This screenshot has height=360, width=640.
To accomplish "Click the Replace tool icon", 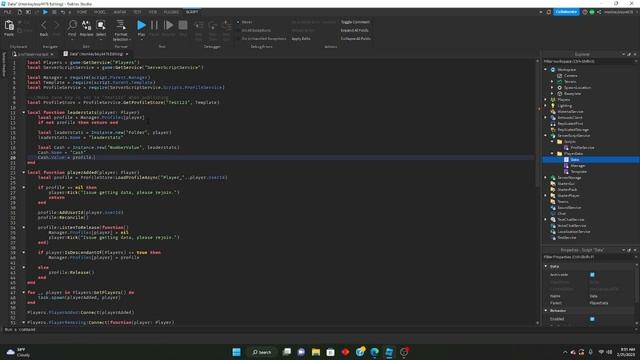I will coord(86,26).
